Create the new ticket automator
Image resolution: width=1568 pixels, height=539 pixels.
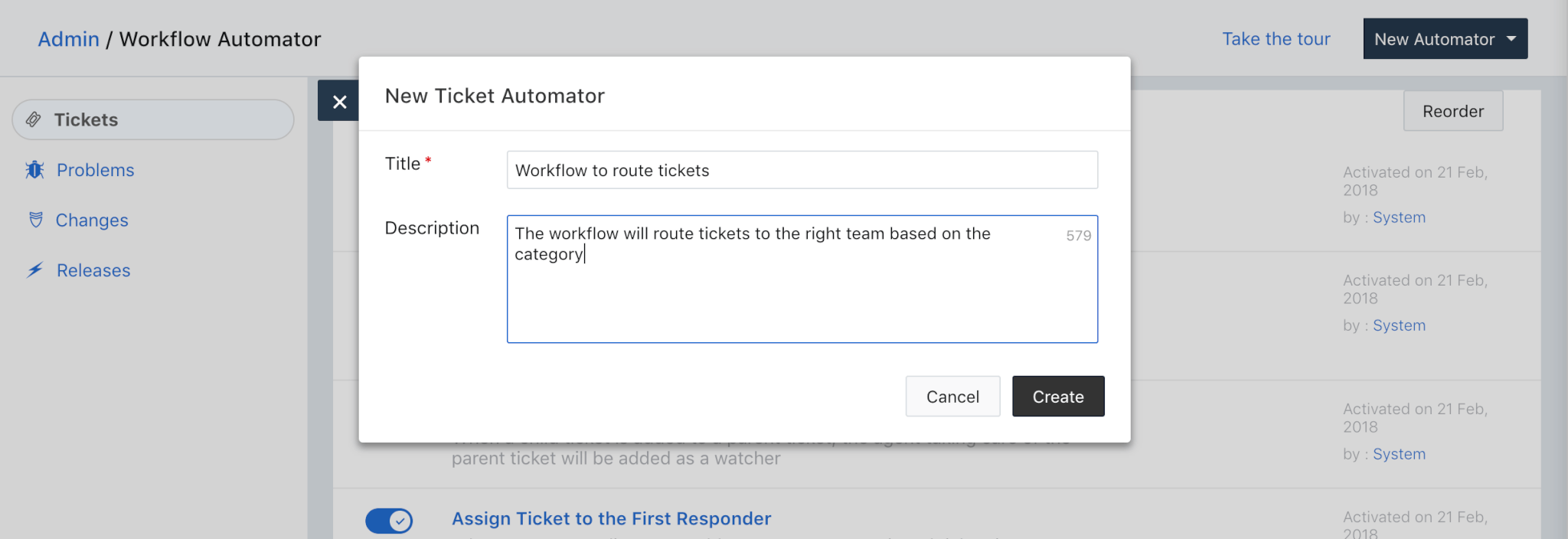click(1058, 396)
